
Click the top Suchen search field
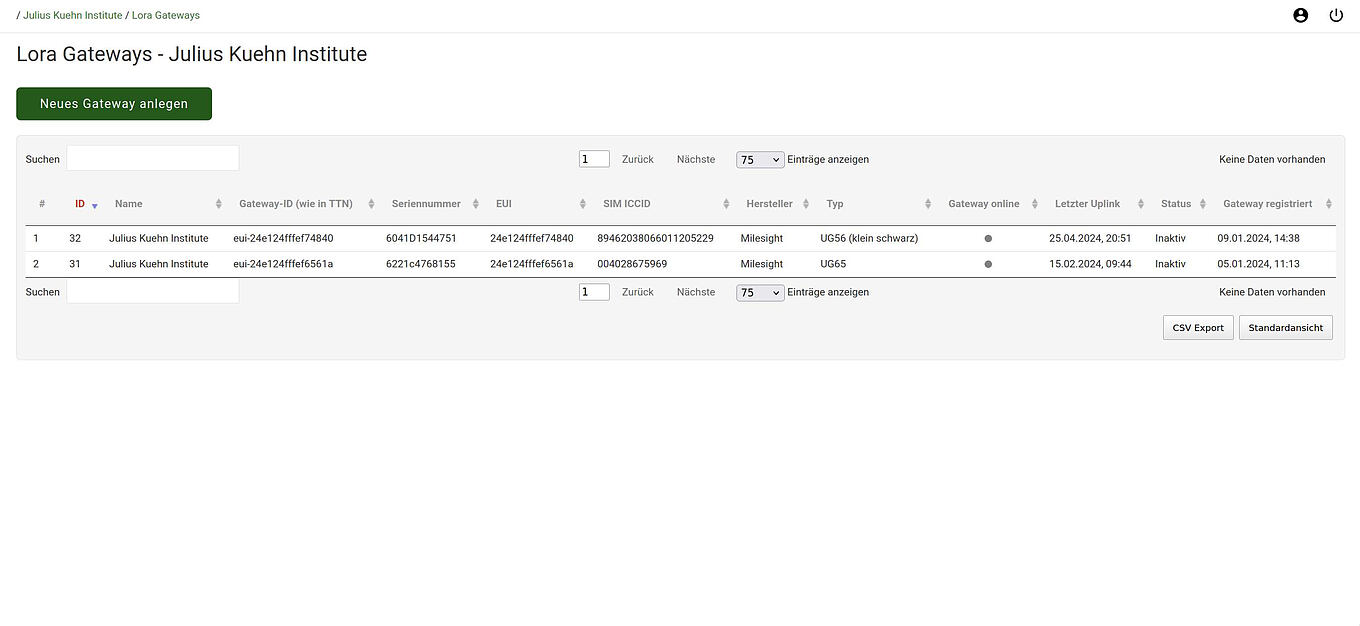[152, 159]
